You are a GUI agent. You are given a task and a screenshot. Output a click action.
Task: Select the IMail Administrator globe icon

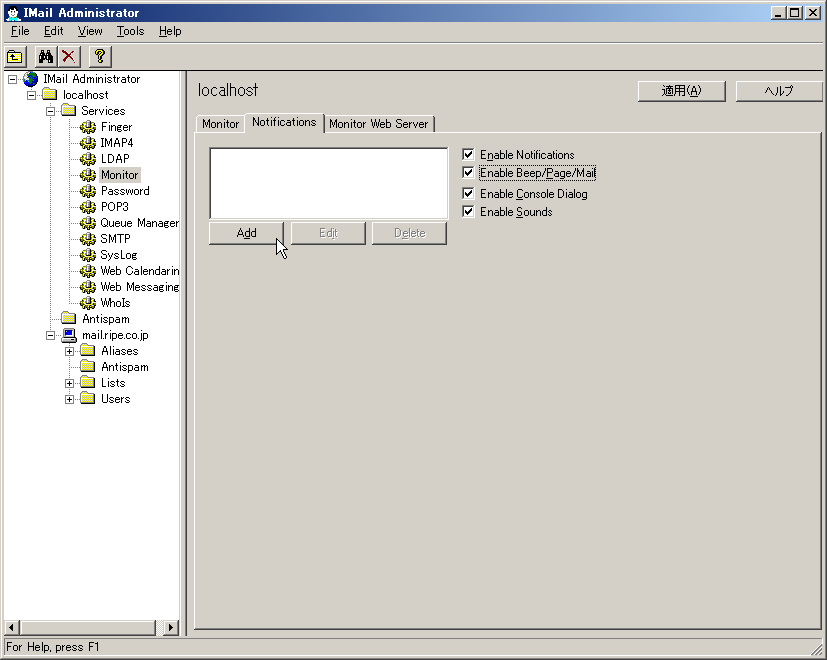pyautogui.click(x=31, y=79)
